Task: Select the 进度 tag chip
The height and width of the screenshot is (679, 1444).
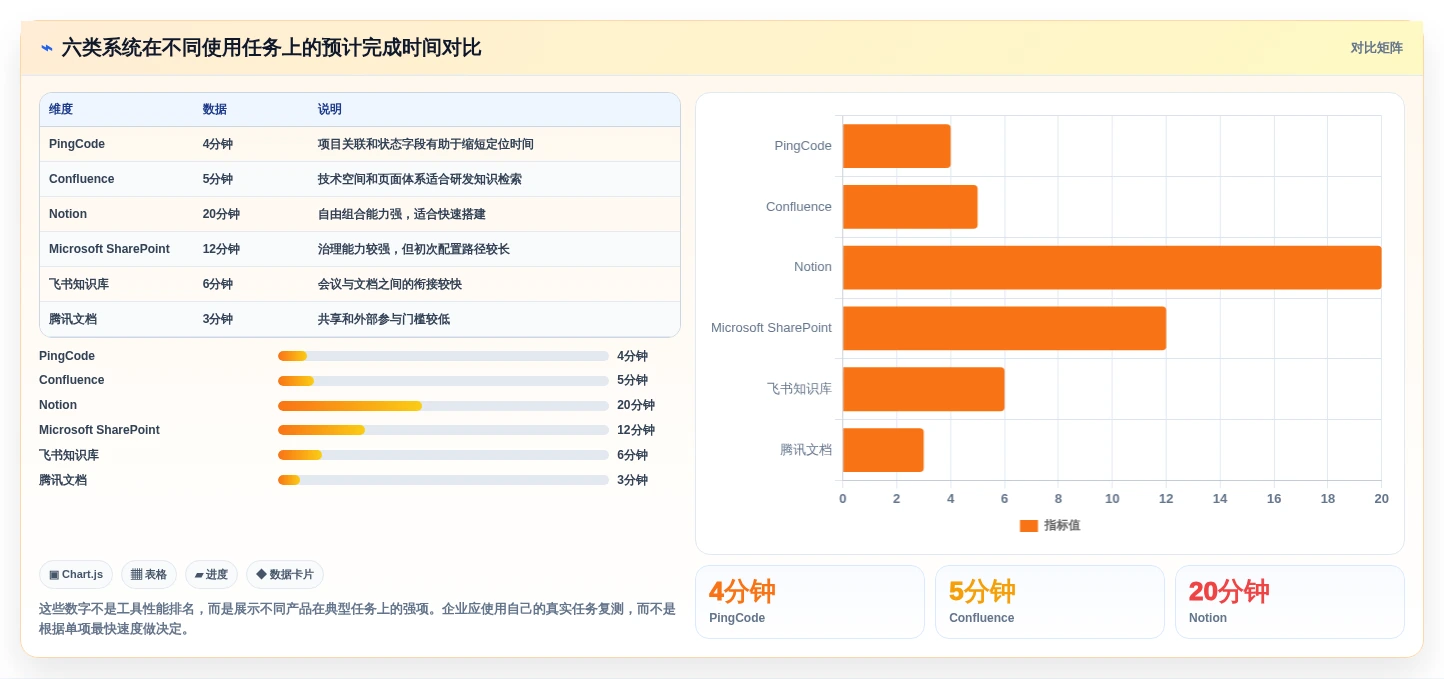Action: 211,574
